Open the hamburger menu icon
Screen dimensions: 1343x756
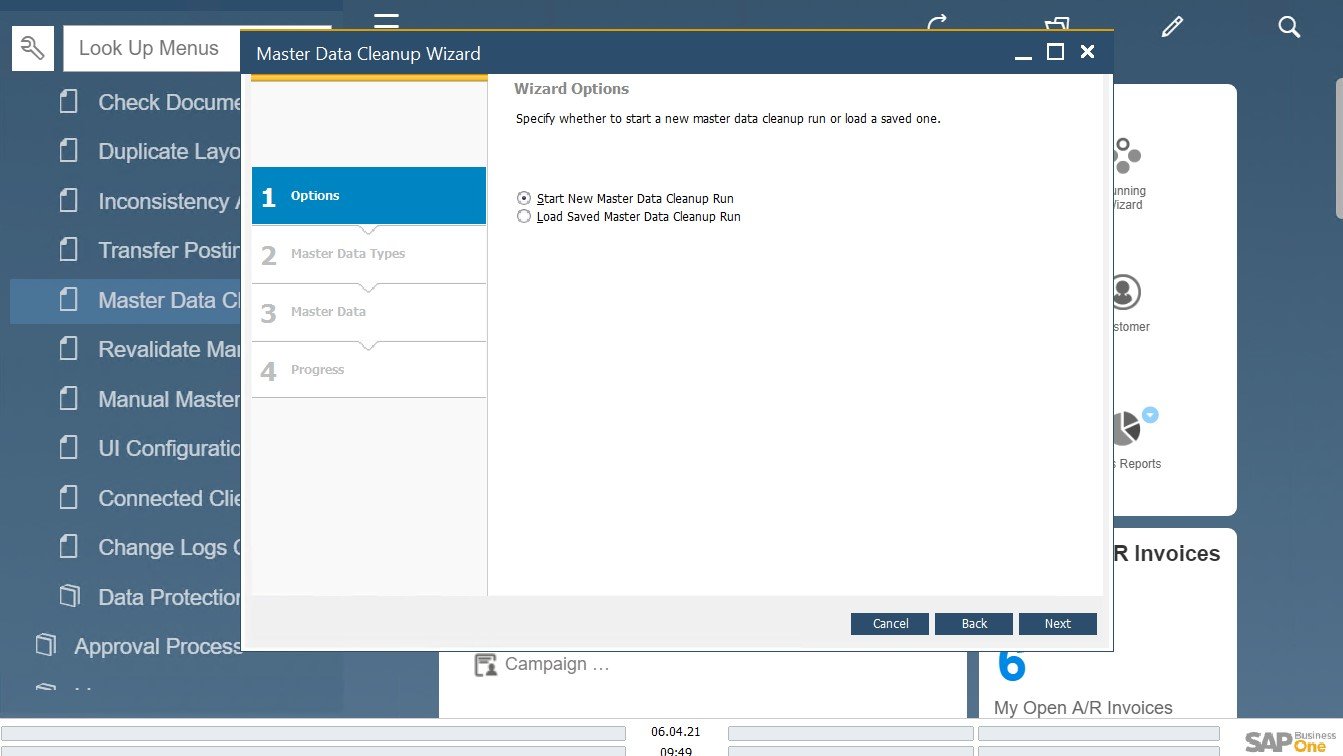386,21
